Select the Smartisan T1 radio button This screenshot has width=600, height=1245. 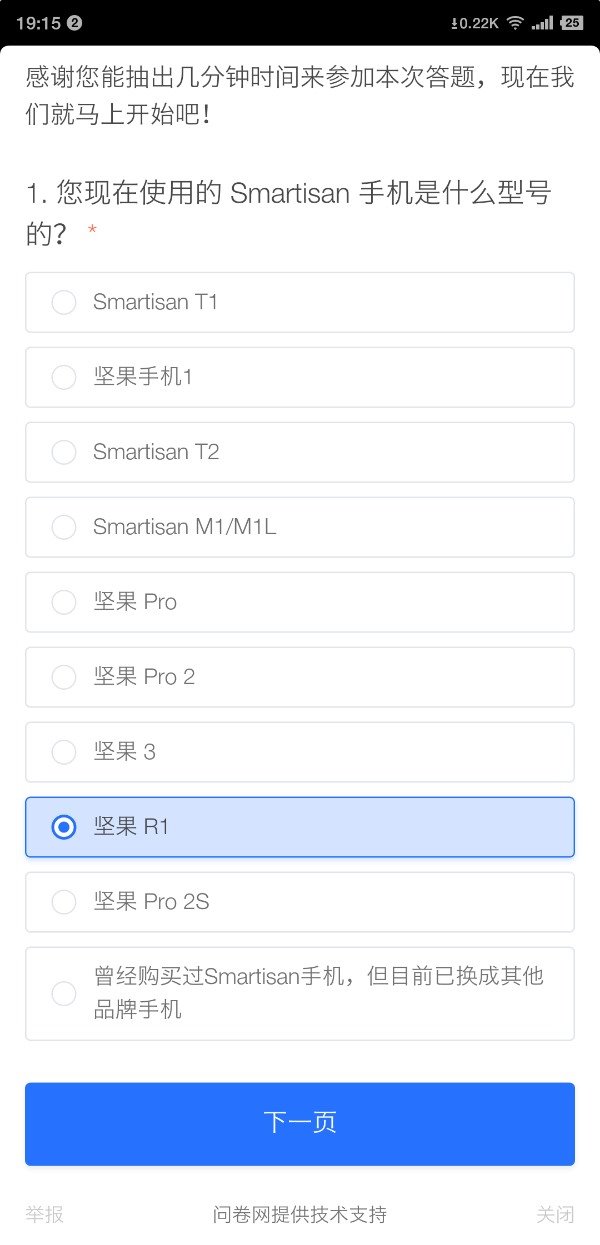coord(64,302)
